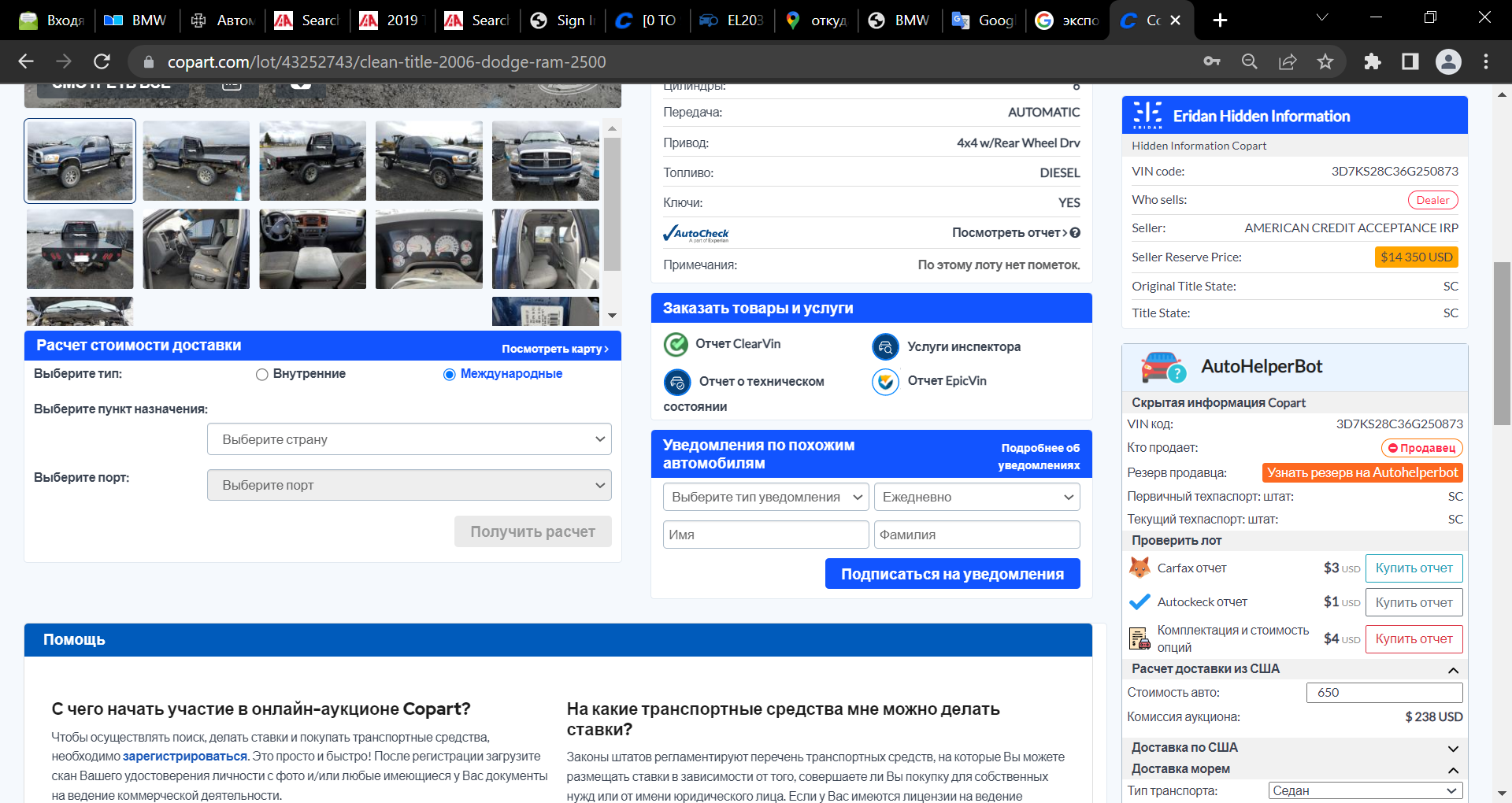Image resolution: width=1512 pixels, height=803 pixels.
Task: Open the Тип транспорта Седан dropdown
Action: click(x=1366, y=790)
